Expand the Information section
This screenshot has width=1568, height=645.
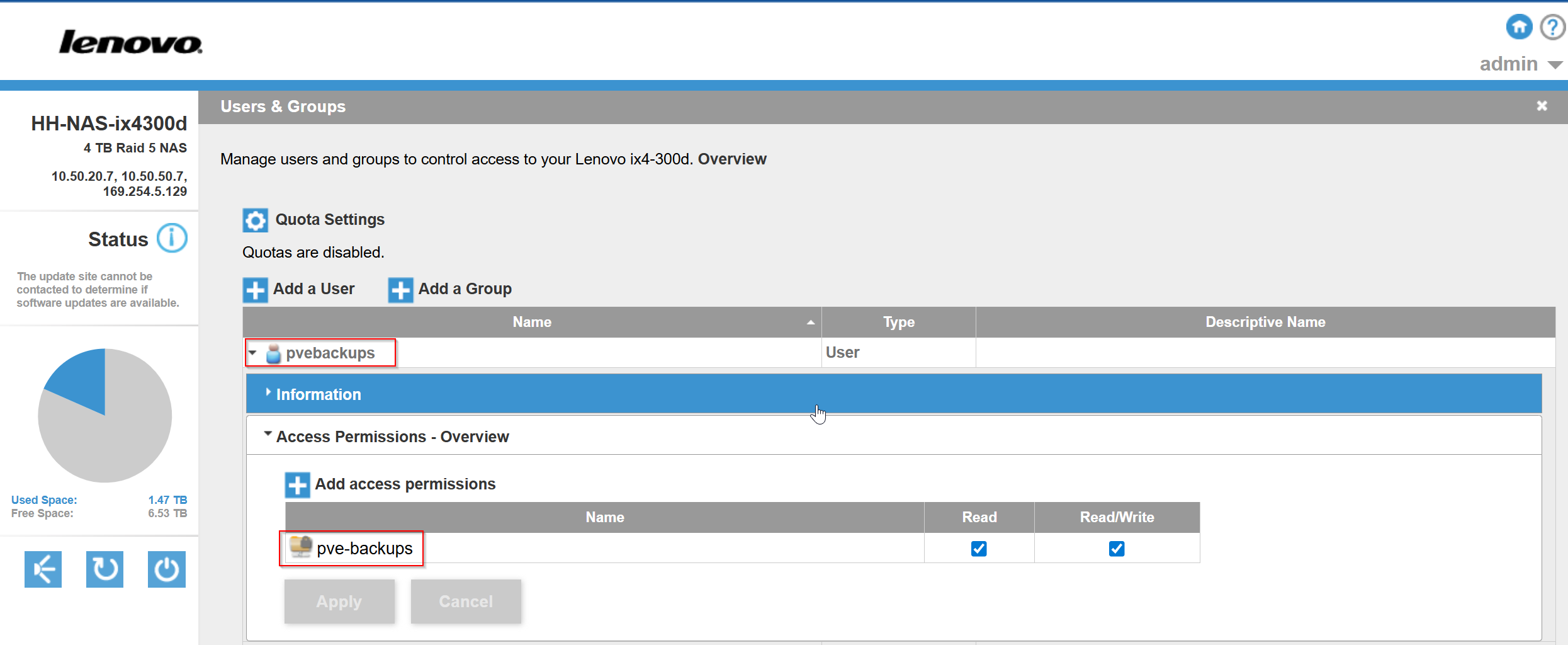[x=894, y=394]
